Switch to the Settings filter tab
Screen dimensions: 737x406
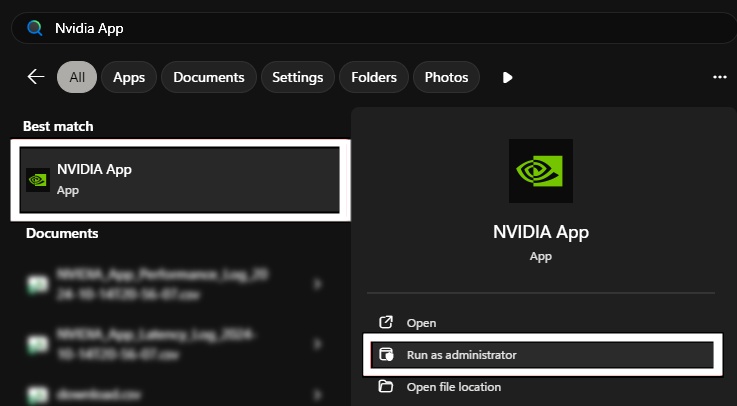click(x=298, y=77)
